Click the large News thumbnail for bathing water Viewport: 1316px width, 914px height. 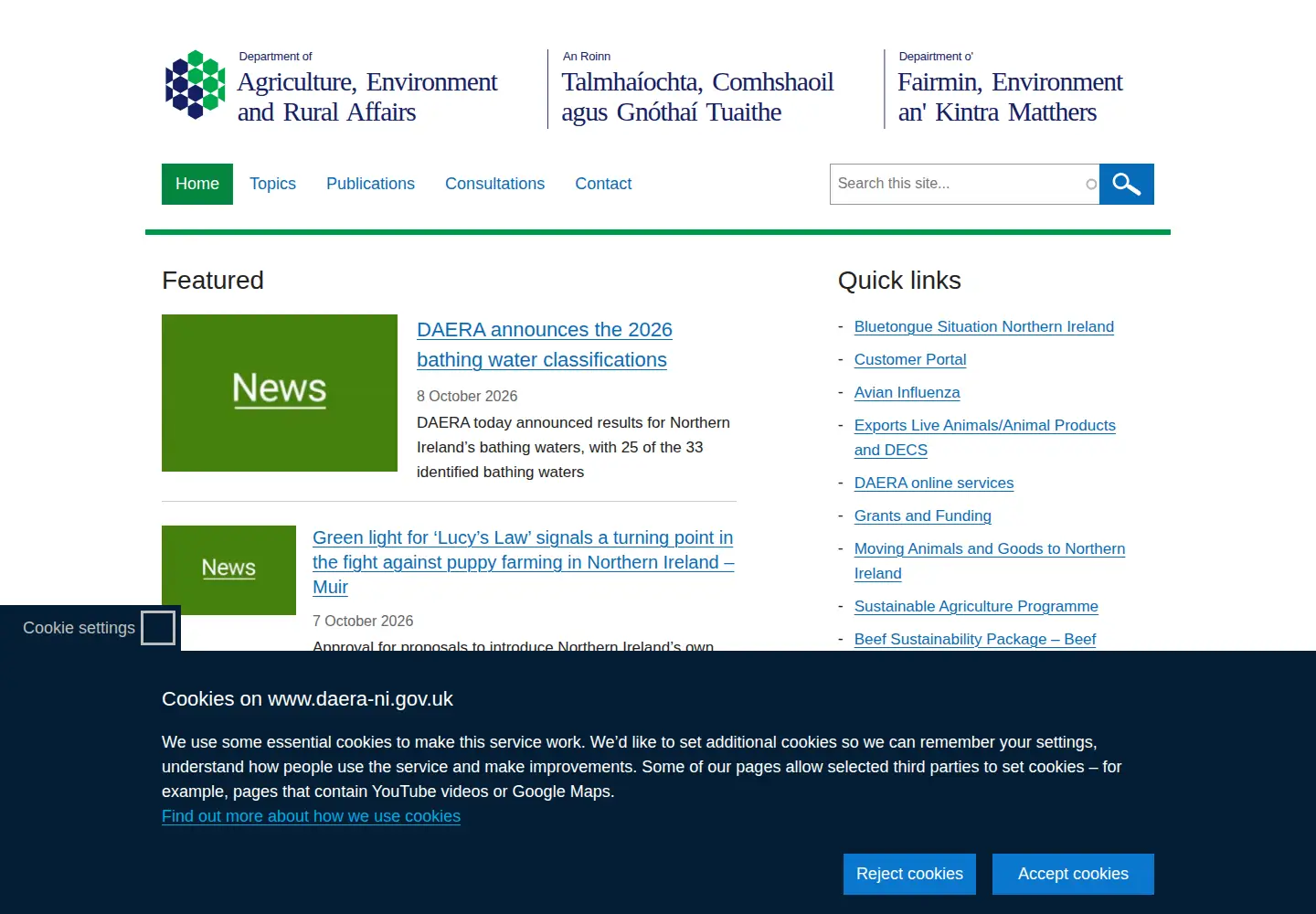280,393
